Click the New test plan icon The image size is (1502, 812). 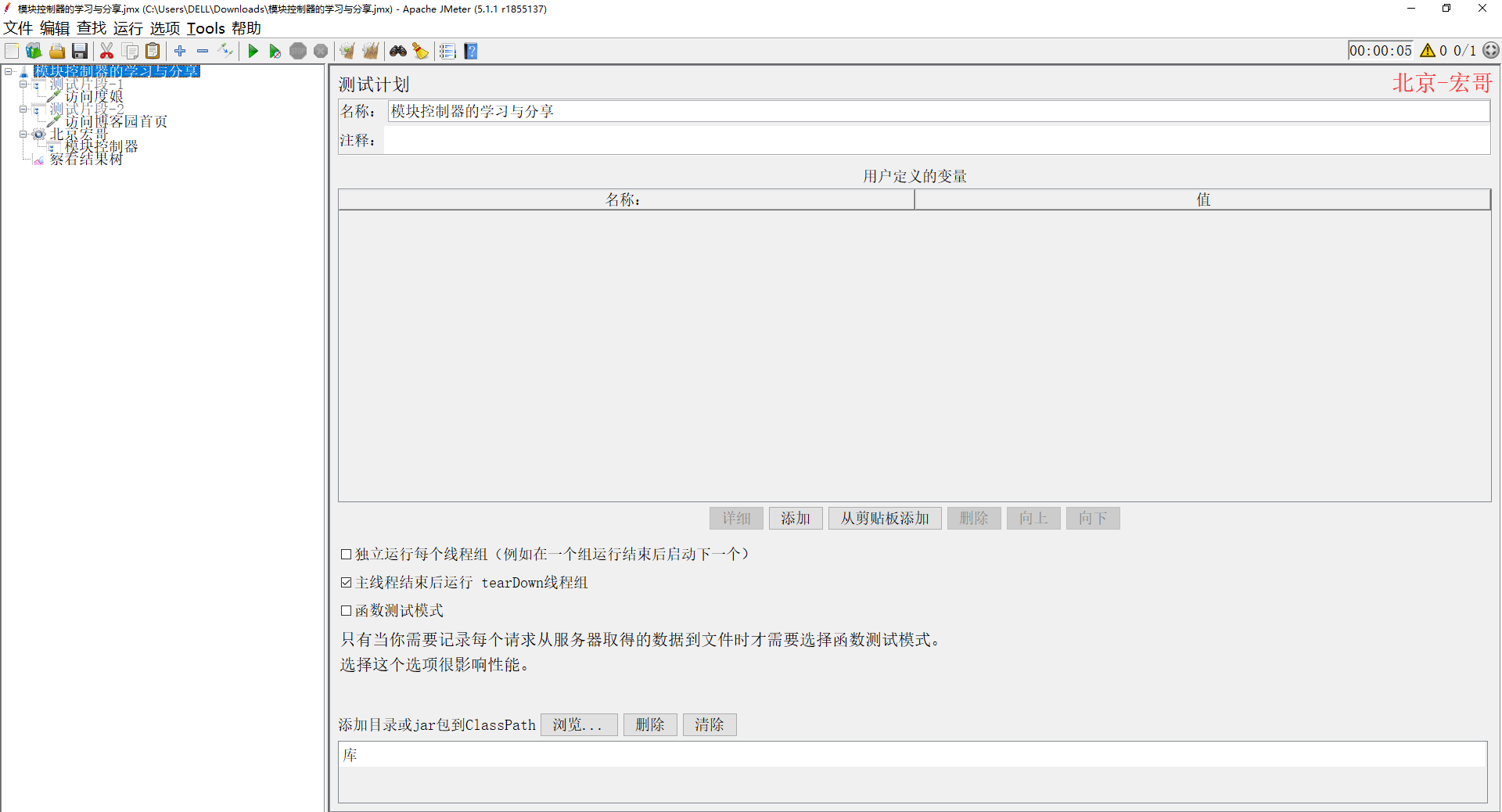tap(12, 51)
